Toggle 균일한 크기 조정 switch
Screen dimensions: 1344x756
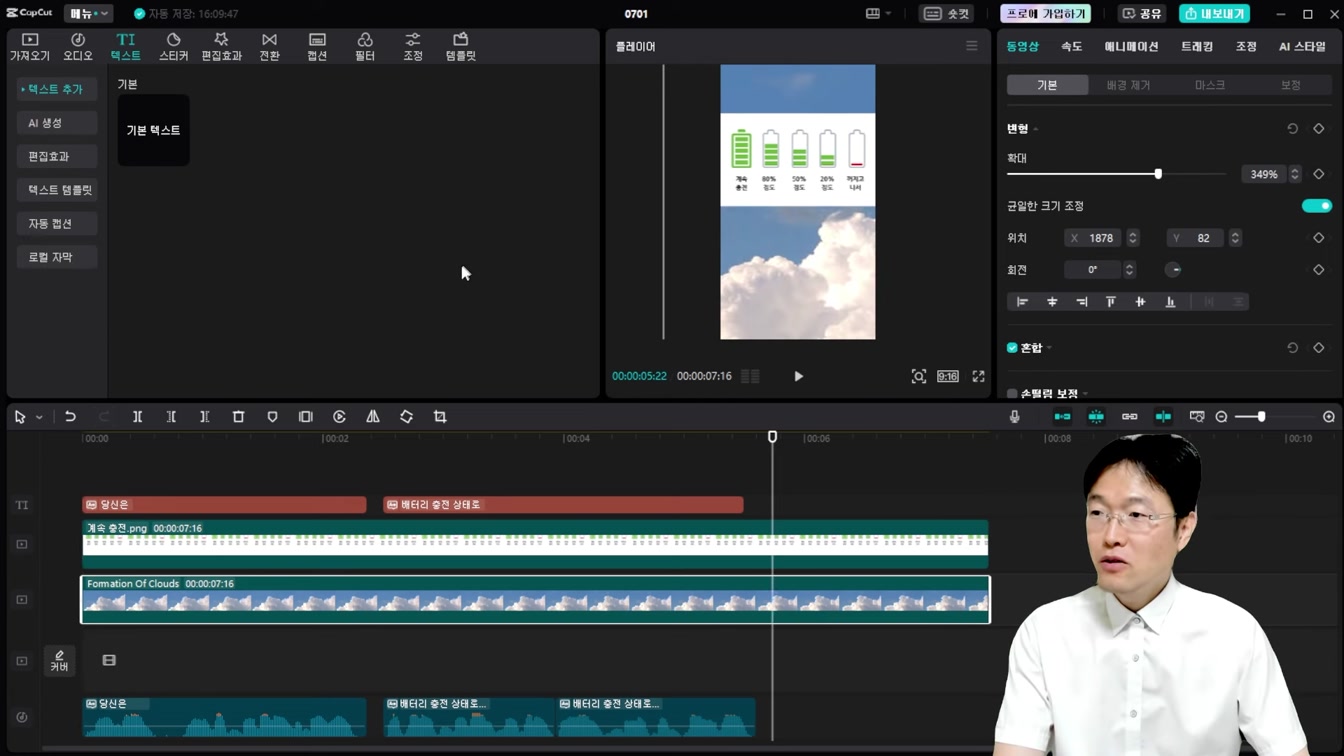[1317, 206]
